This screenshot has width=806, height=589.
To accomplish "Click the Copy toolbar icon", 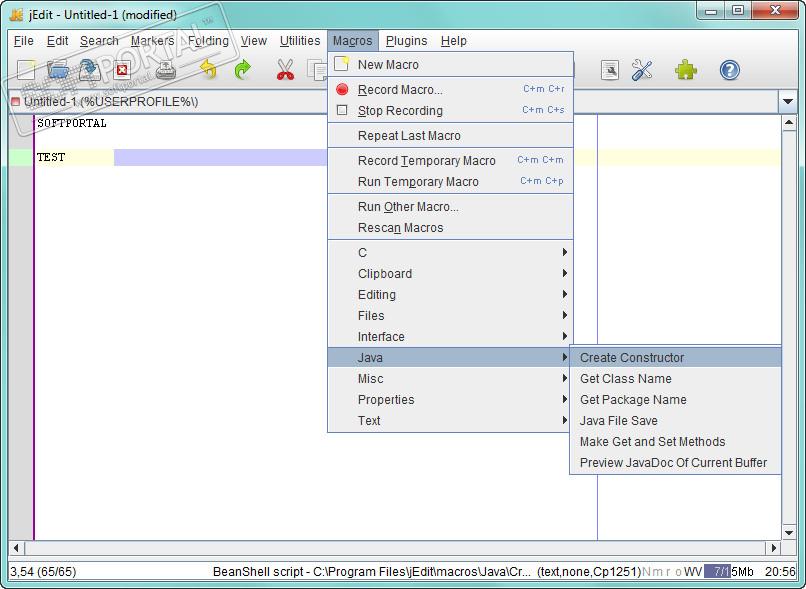I will [x=317, y=69].
